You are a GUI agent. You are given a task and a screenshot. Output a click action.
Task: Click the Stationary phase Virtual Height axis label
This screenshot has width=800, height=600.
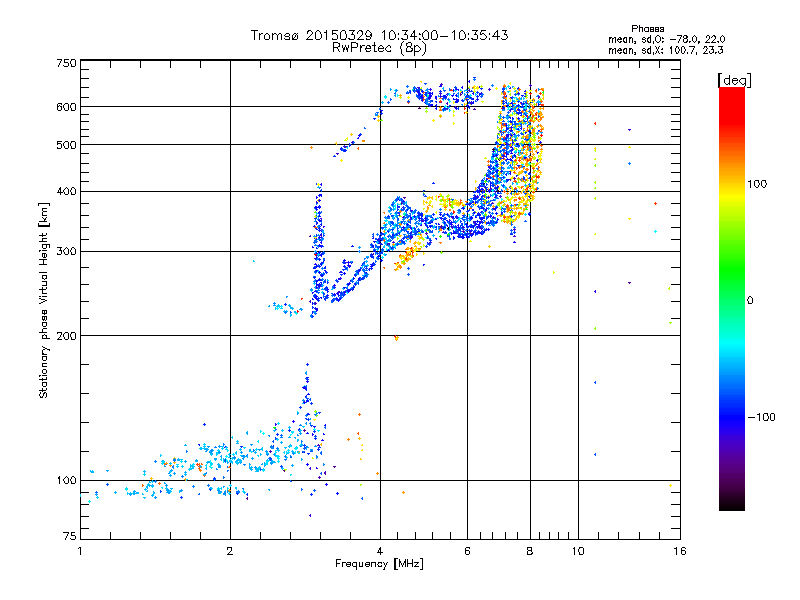44,299
